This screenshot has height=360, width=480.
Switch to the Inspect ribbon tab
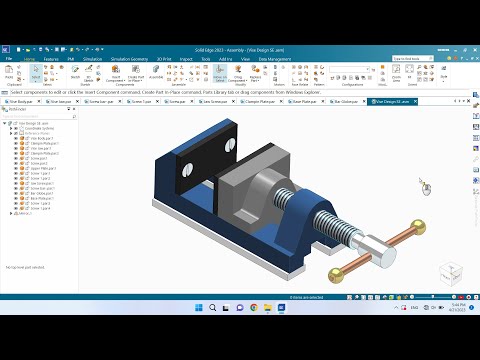[x=186, y=59]
